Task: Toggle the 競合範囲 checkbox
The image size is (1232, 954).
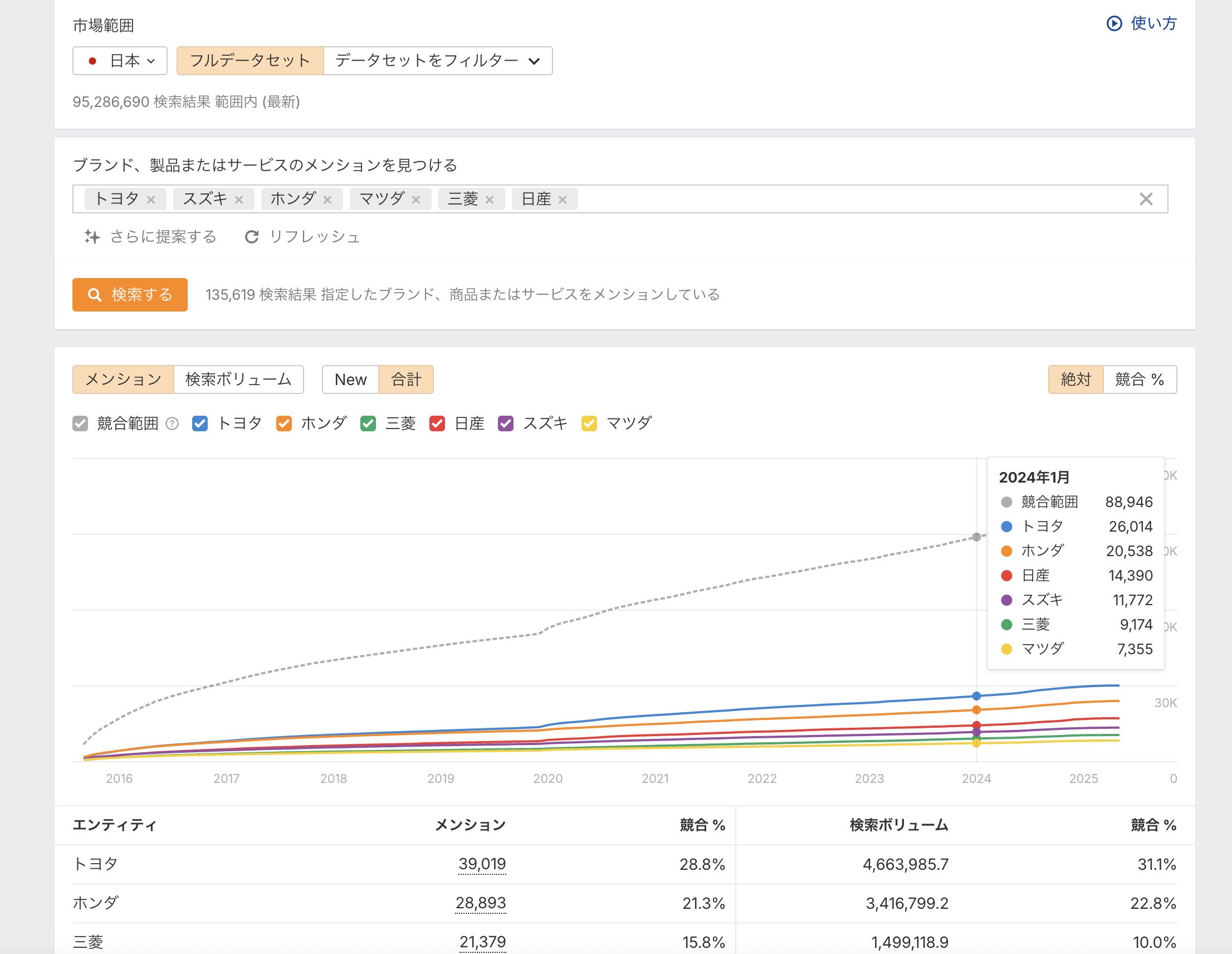Action: (81, 424)
